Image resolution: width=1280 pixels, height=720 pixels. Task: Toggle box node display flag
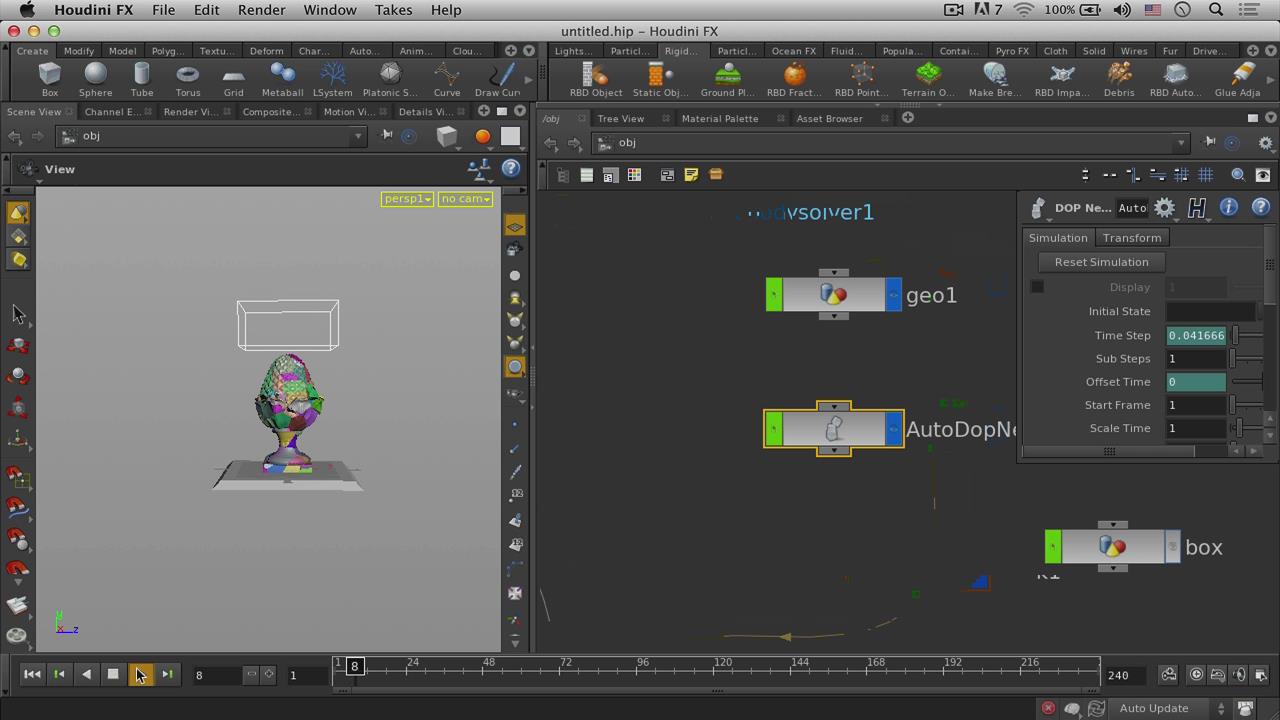pyautogui.click(x=1172, y=547)
